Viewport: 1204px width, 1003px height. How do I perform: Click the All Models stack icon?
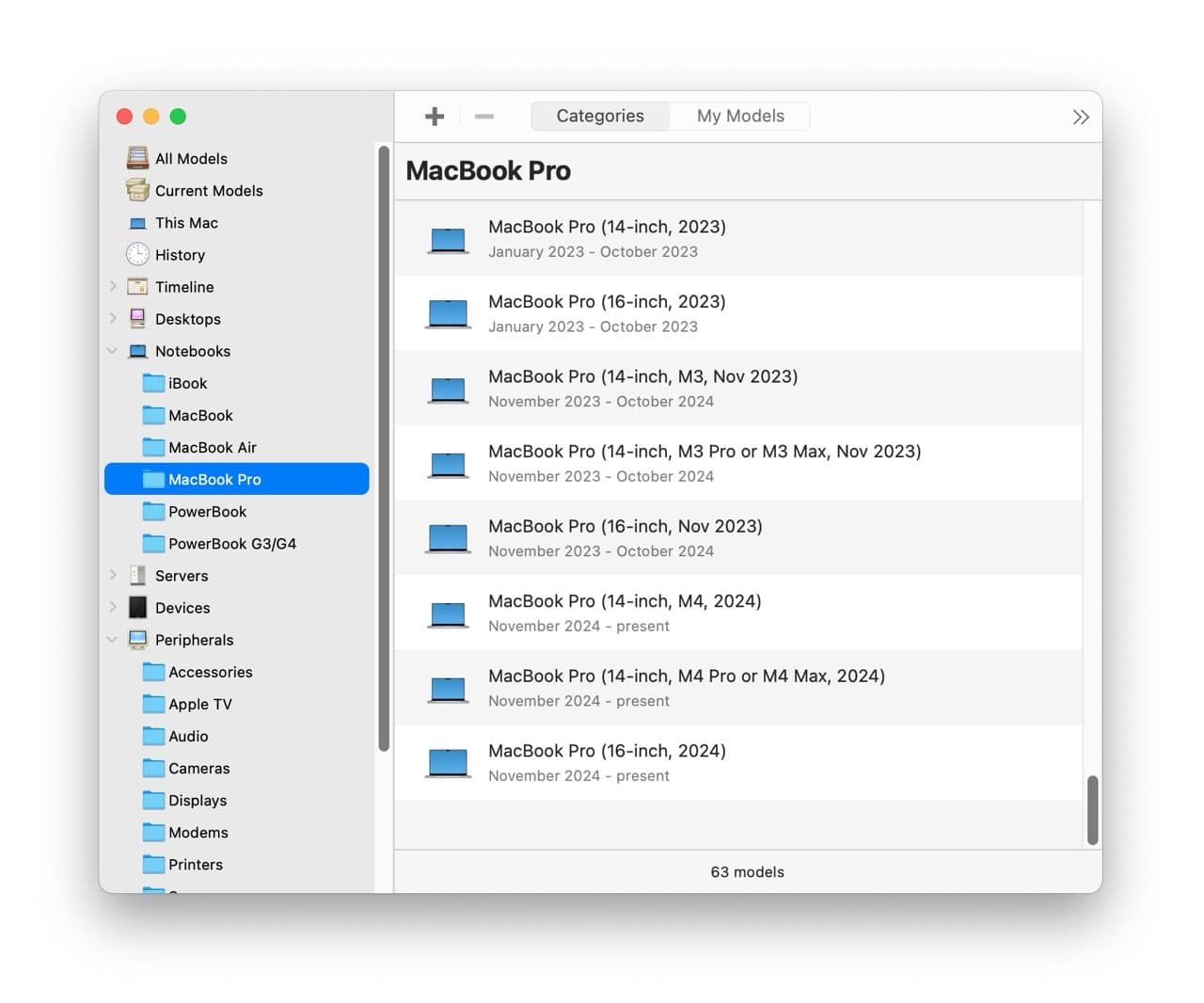137,158
